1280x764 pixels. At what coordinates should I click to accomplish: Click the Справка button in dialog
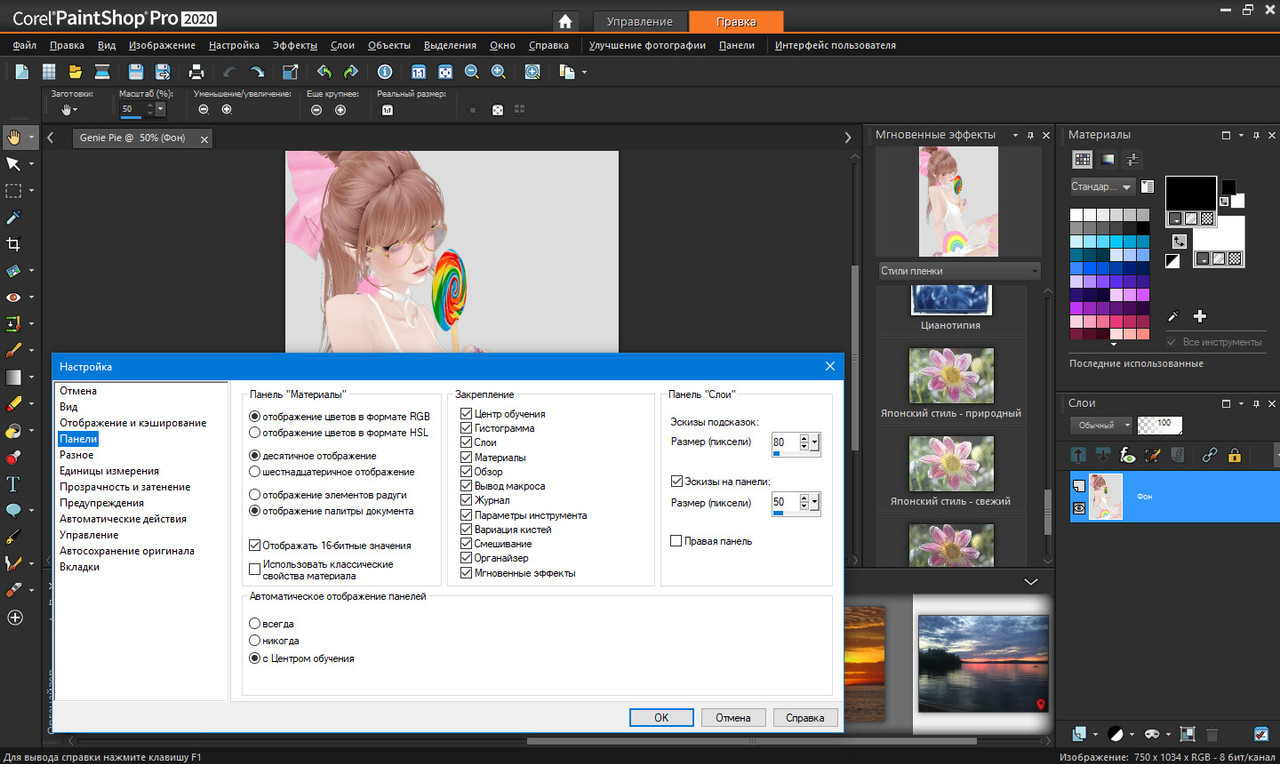pos(805,717)
